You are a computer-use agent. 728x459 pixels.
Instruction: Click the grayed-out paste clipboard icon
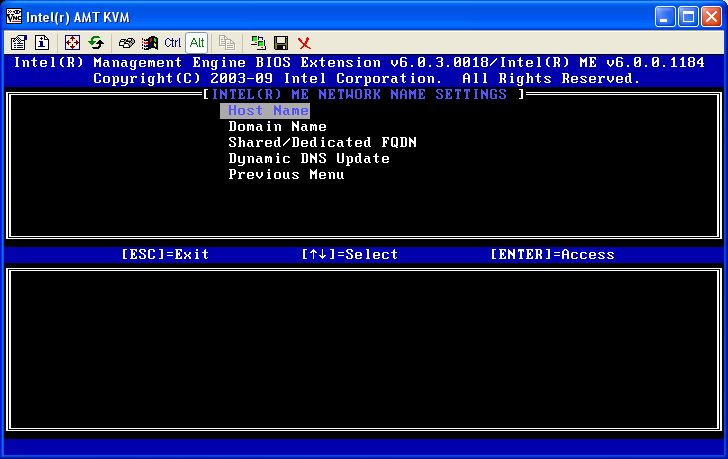227,43
